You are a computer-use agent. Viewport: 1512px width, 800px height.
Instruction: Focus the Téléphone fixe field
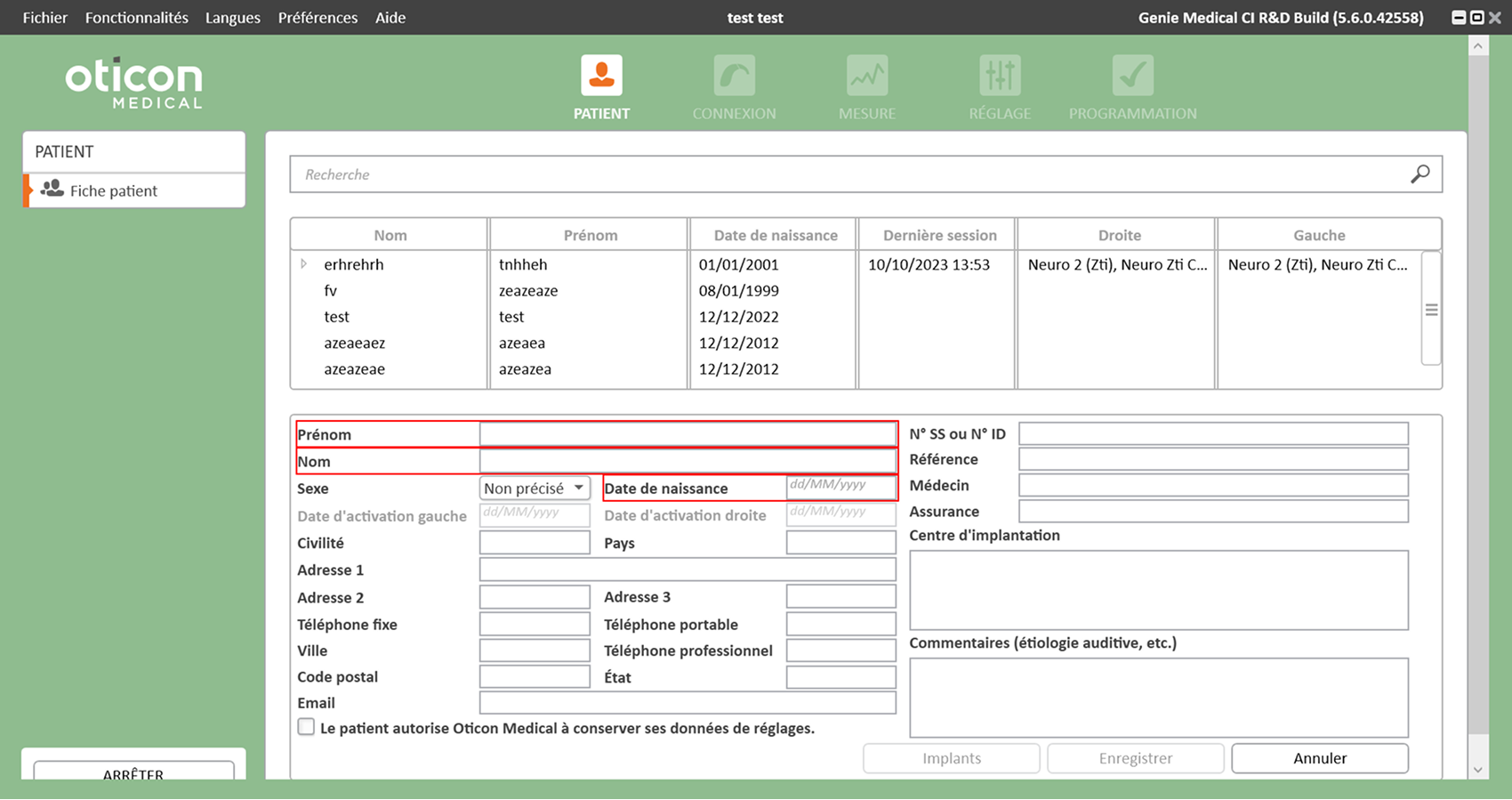[x=535, y=624]
